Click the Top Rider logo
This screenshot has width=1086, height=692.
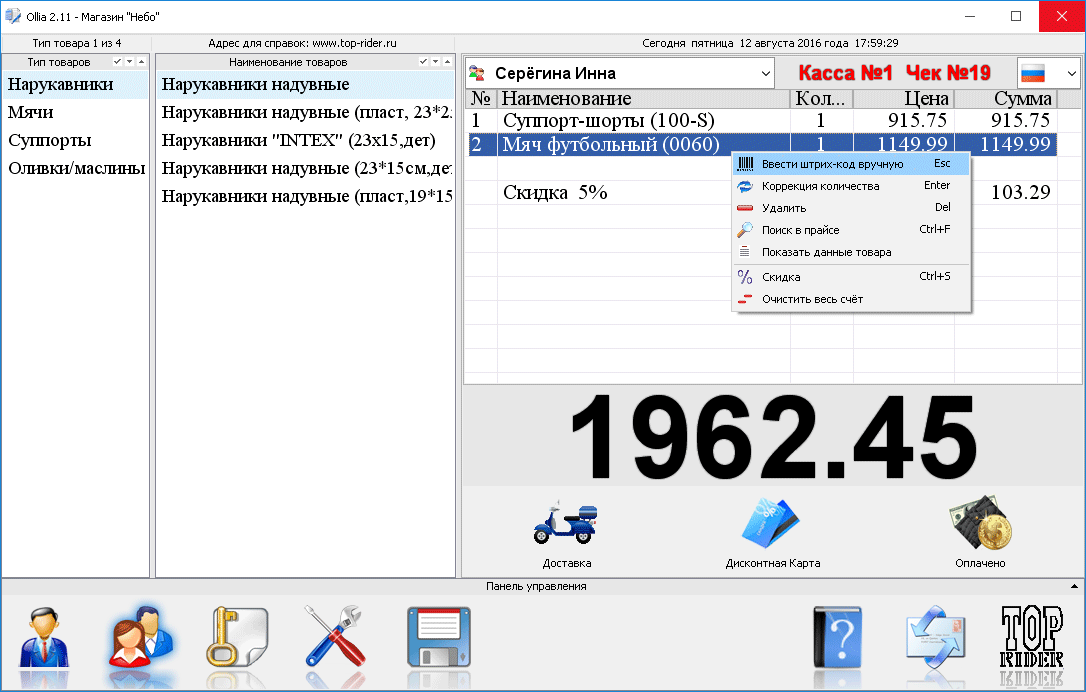tap(1031, 637)
